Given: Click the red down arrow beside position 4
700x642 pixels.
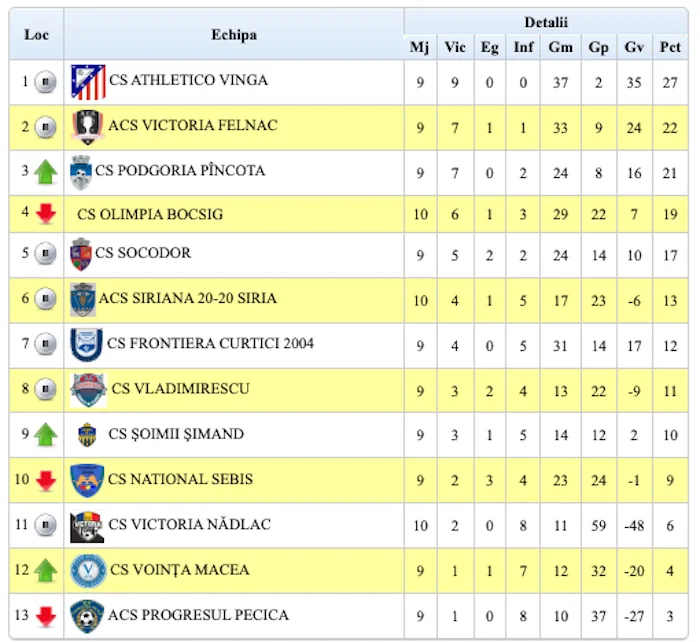Looking at the screenshot, I should [x=45, y=214].
